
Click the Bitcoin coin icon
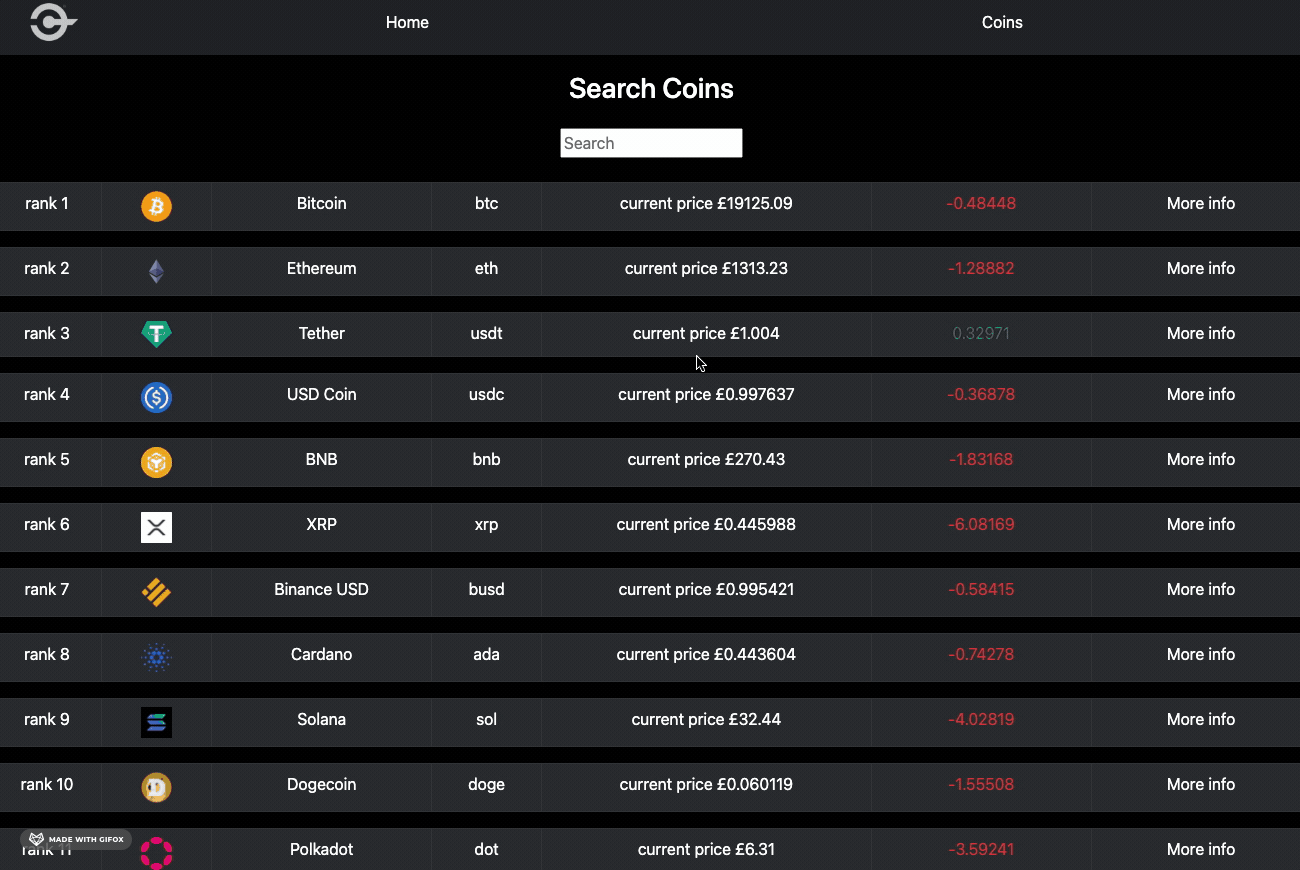(x=156, y=206)
